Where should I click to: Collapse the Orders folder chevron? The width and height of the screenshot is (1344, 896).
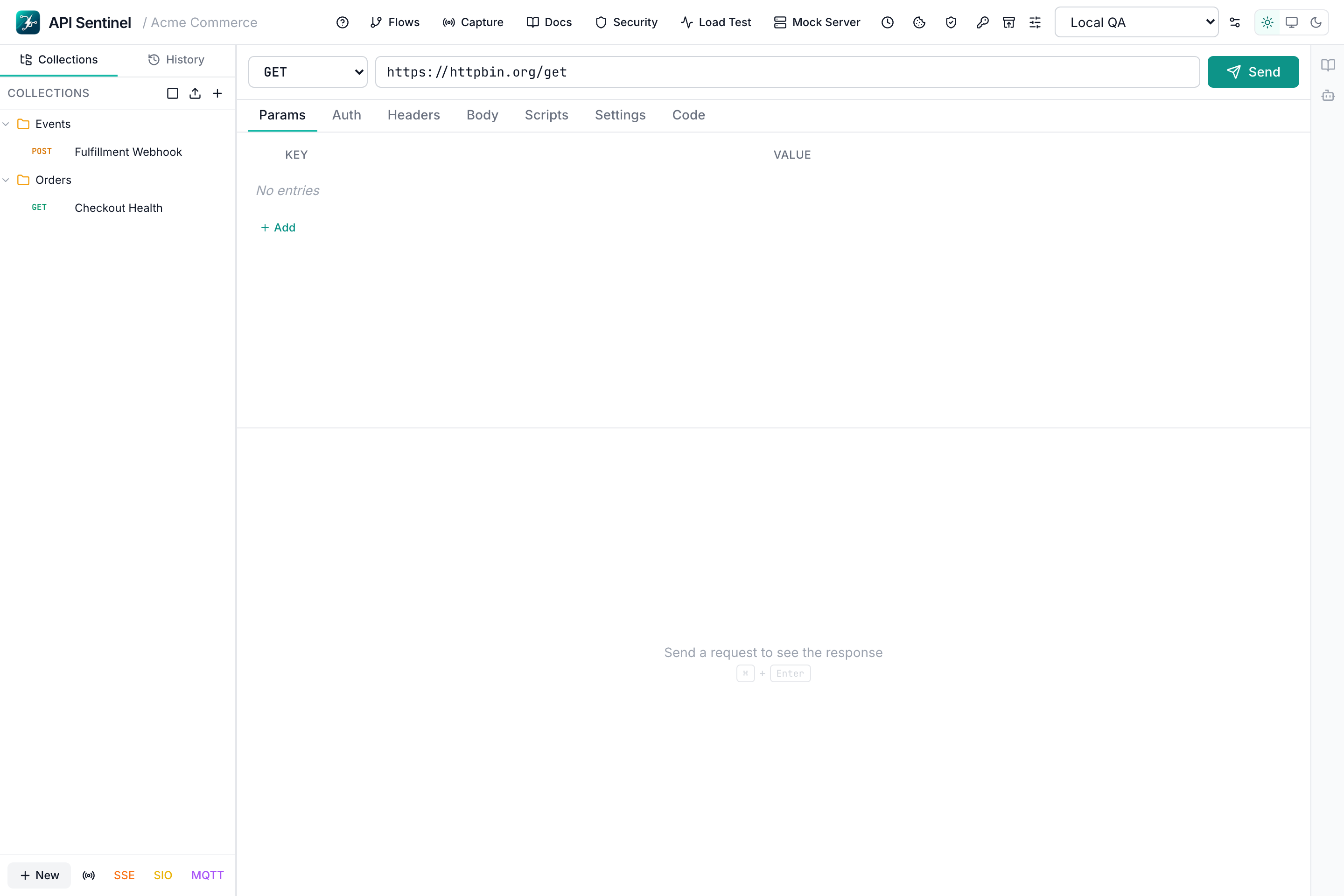6,180
